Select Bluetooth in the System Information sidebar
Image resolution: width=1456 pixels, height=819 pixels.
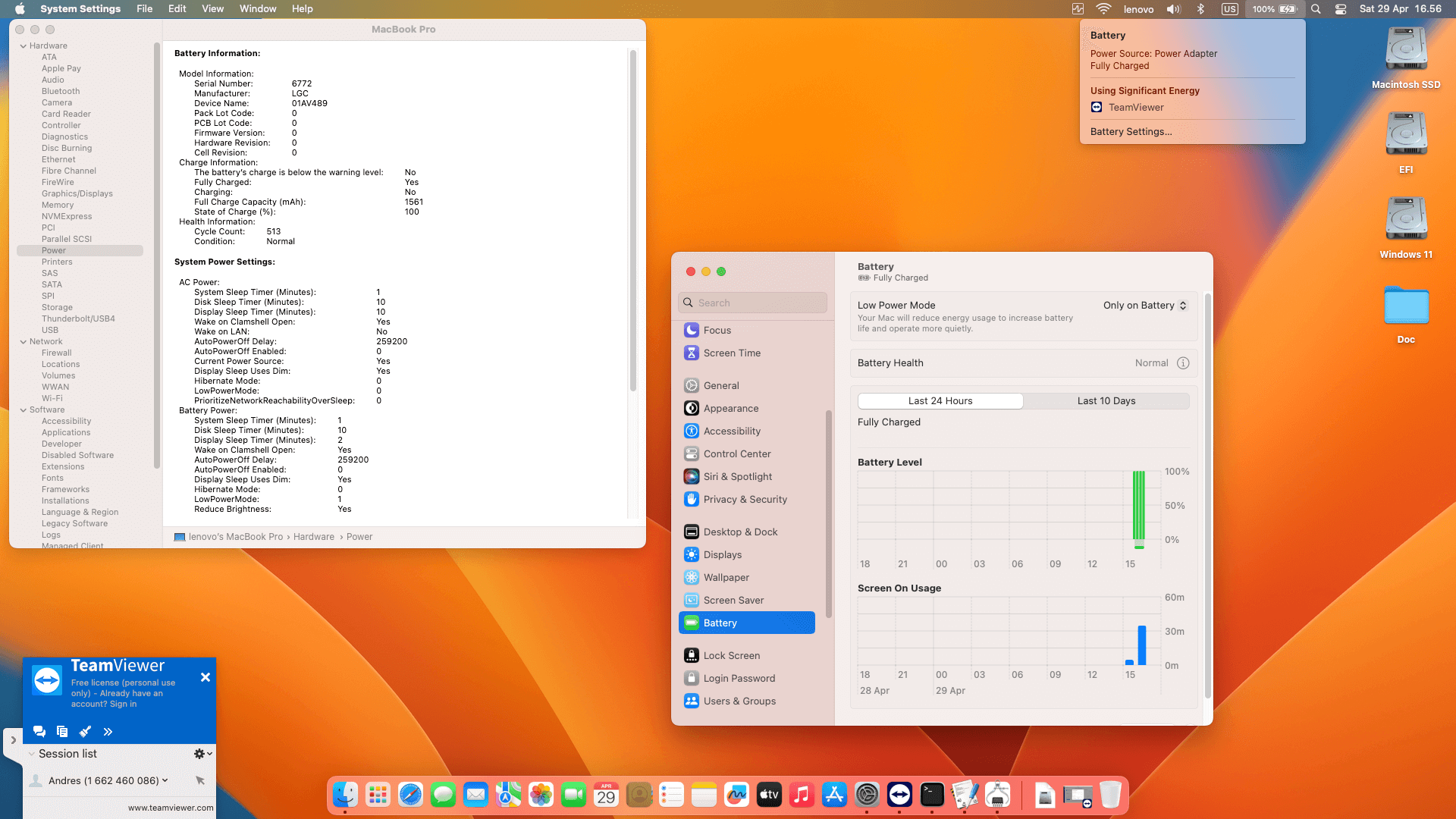pos(61,91)
